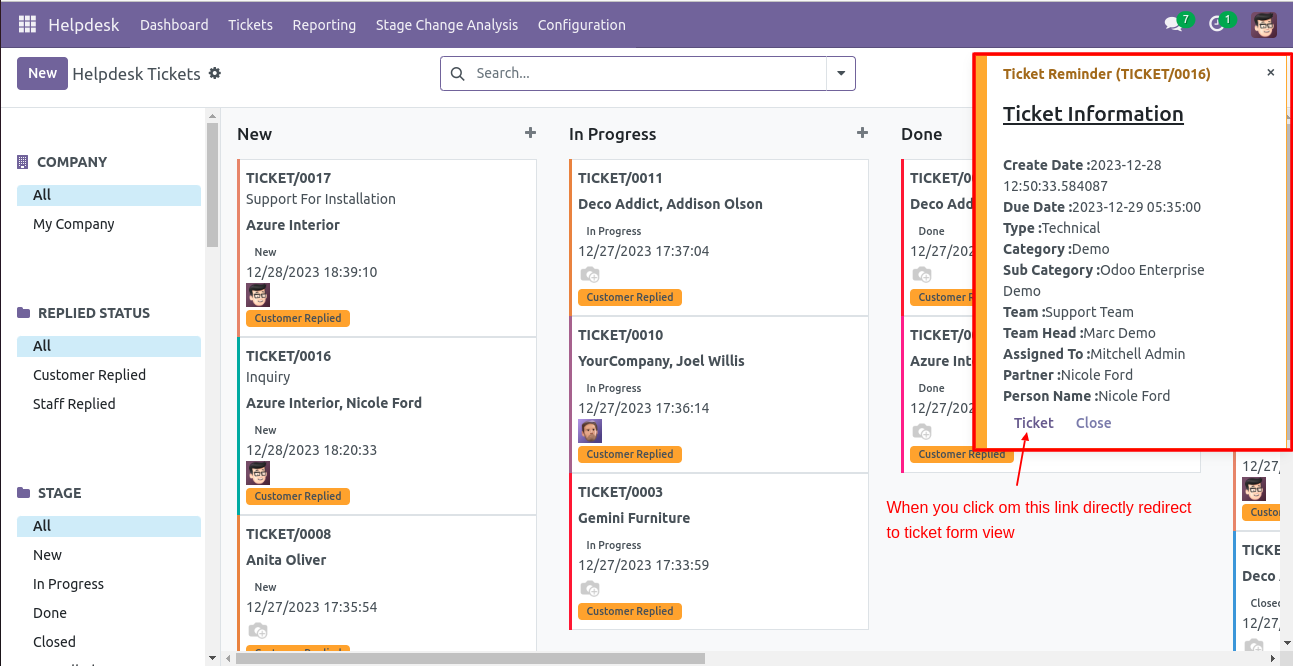Click the assignee avatar on TICKET/0010
This screenshot has height=666, width=1293.
(x=590, y=431)
